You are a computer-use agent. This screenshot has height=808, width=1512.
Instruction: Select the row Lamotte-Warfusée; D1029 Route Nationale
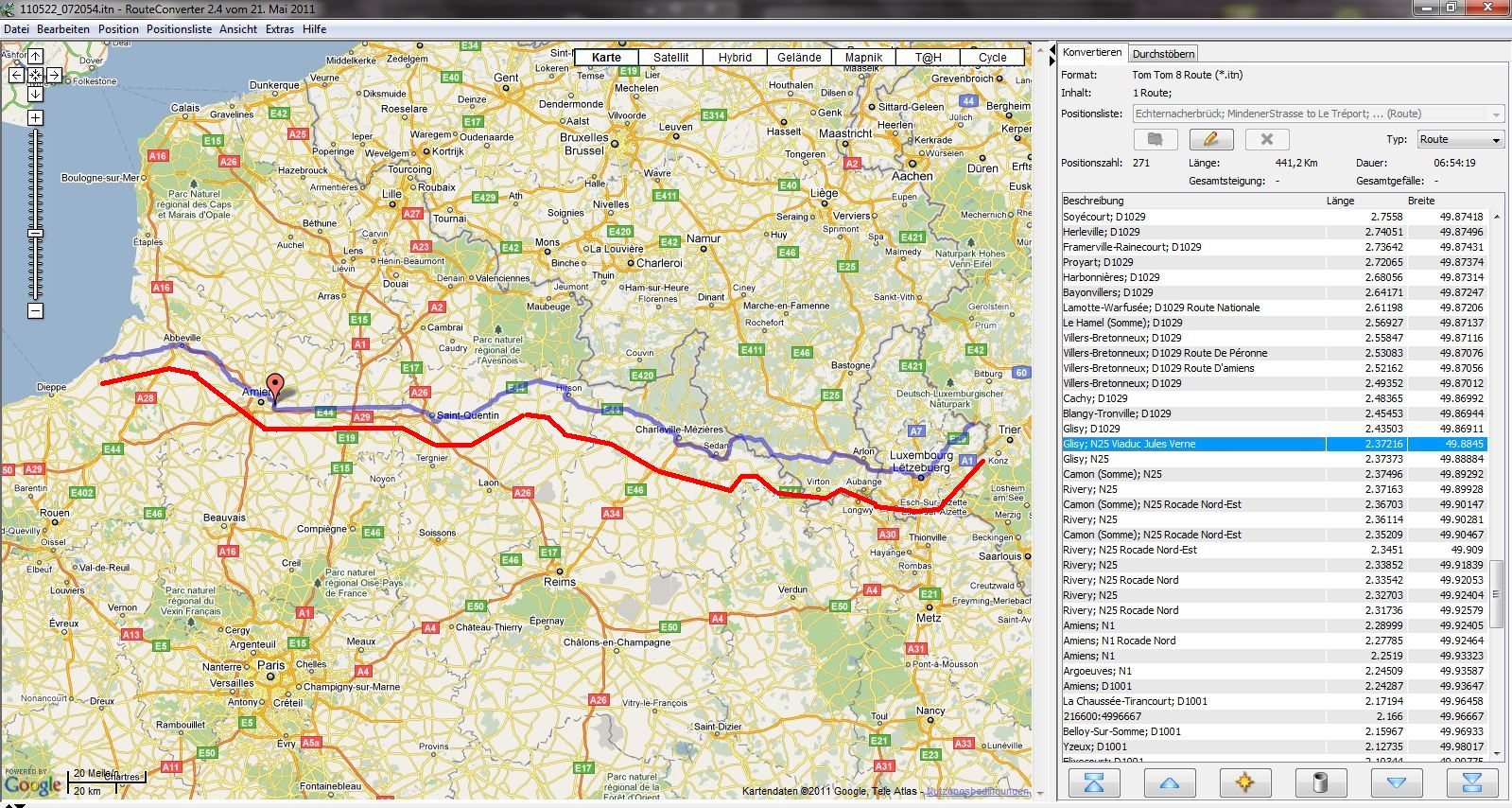pyautogui.click(x=1275, y=307)
